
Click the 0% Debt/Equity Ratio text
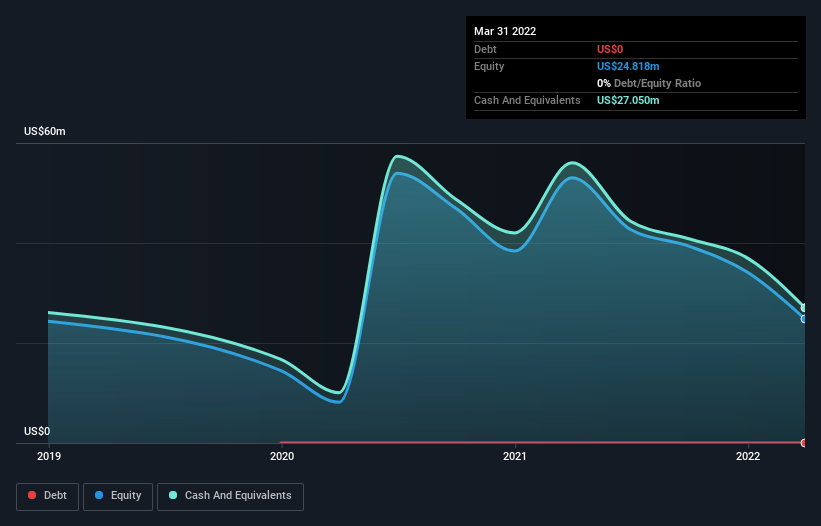(649, 83)
